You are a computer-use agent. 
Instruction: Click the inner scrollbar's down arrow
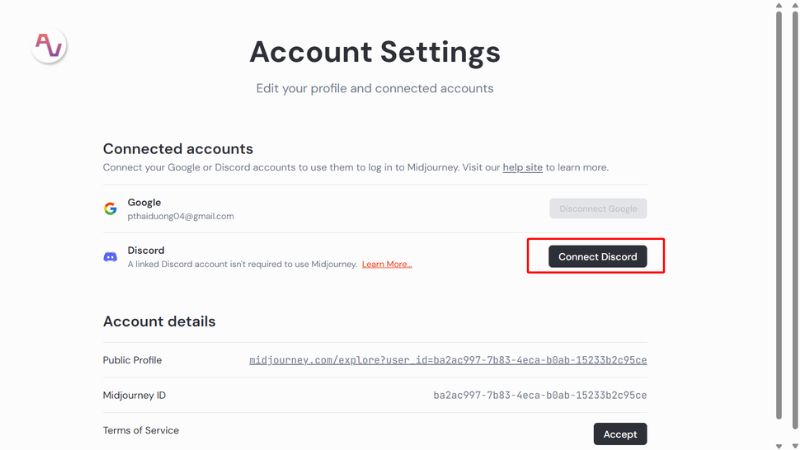pyautogui.click(x=779, y=446)
